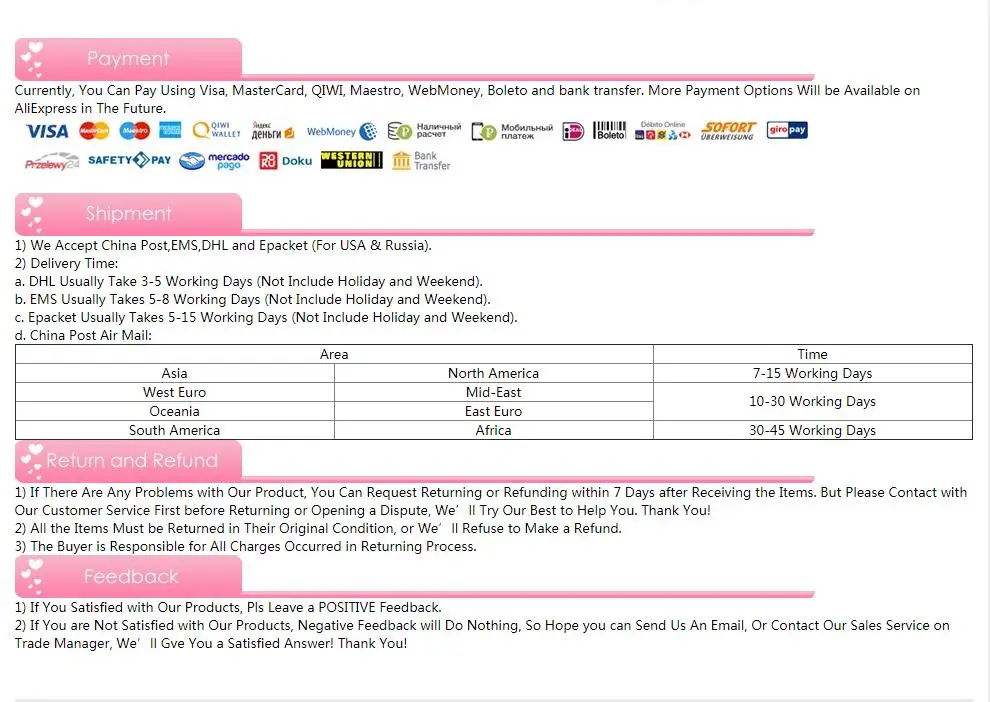Click the '7-15 Working Days' cell
The width and height of the screenshot is (990, 702).
pos(813,373)
